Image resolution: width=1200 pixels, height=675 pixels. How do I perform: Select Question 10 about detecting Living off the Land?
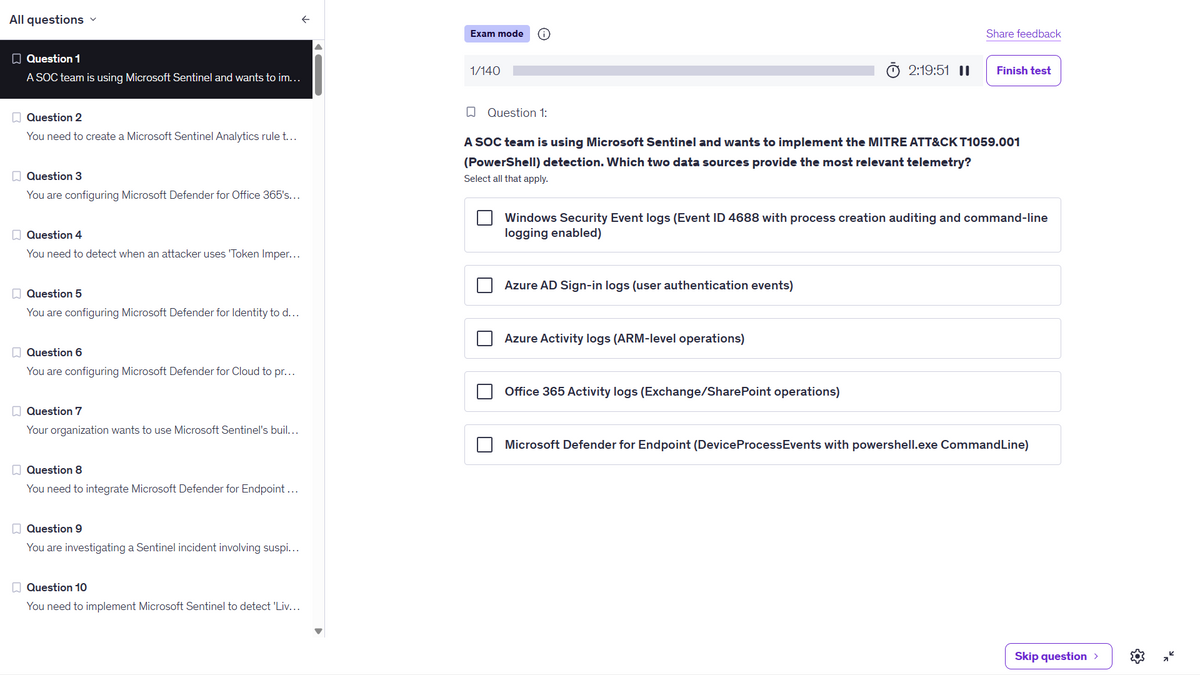(156, 597)
